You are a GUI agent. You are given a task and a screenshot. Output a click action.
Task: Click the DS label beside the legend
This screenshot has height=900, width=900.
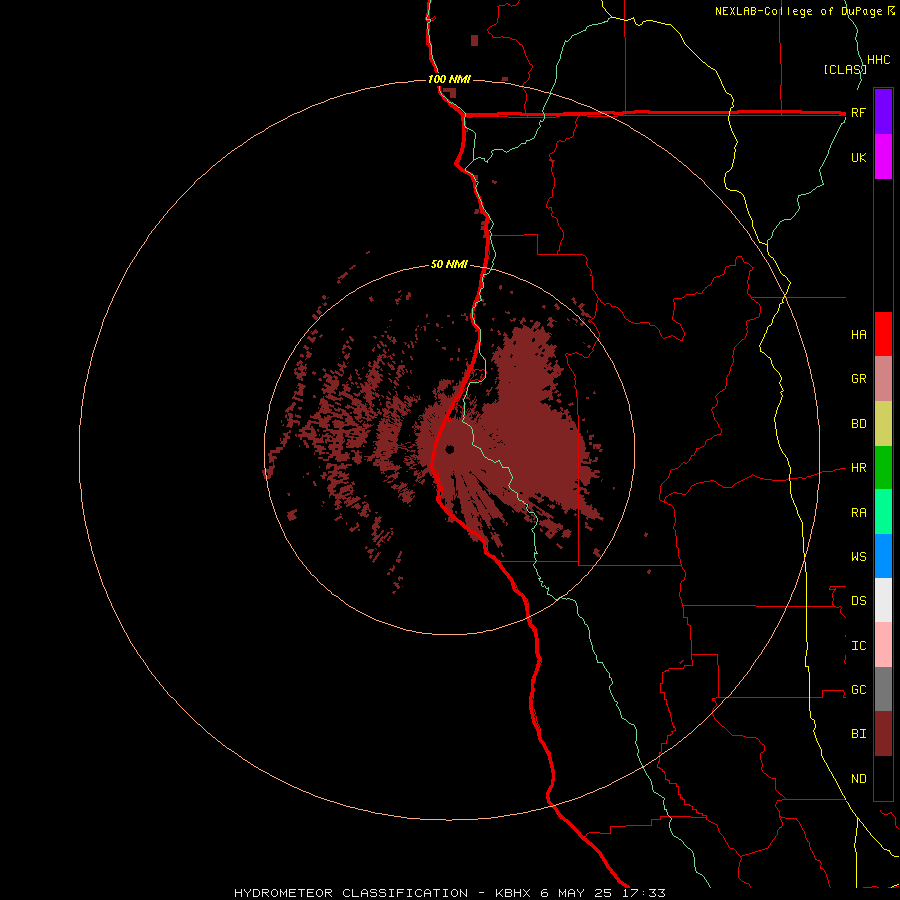tap(858, 601)
